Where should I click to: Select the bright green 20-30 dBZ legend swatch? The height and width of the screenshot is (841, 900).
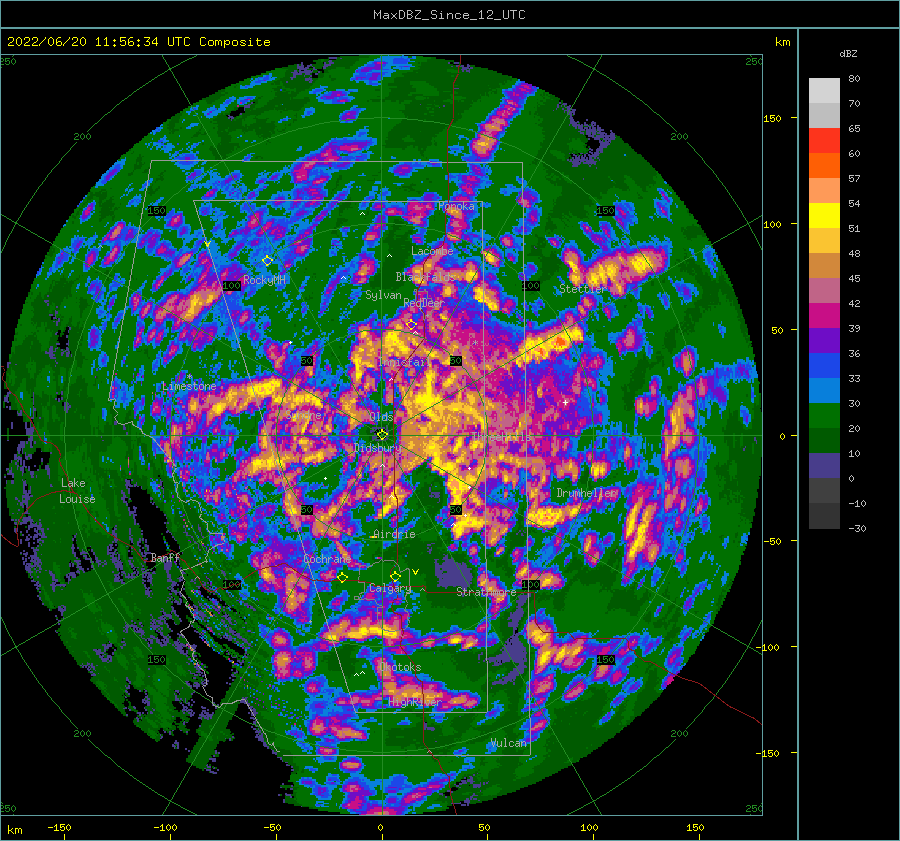click(824, 416)
